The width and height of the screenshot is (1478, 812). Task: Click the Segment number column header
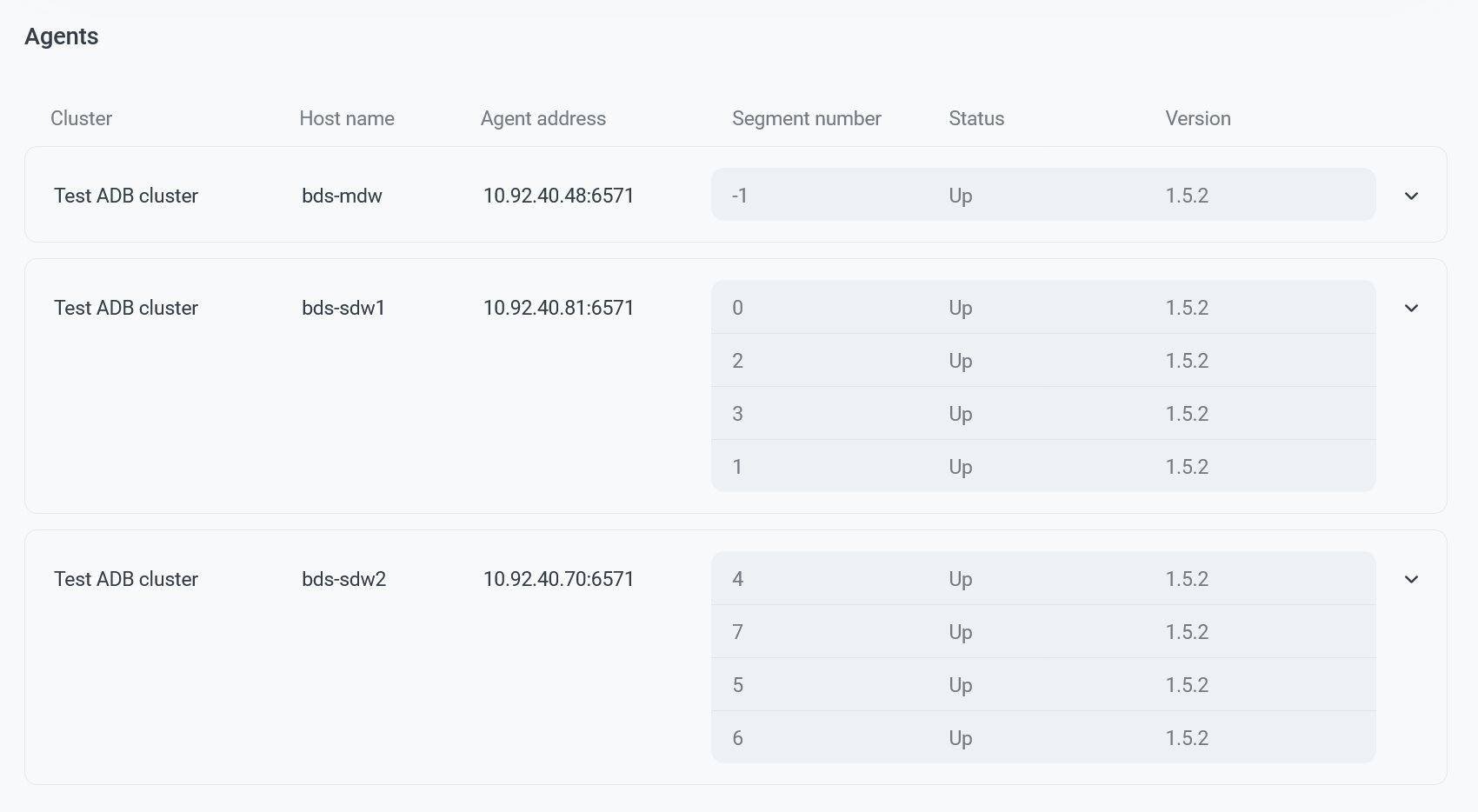coord(806,118)
